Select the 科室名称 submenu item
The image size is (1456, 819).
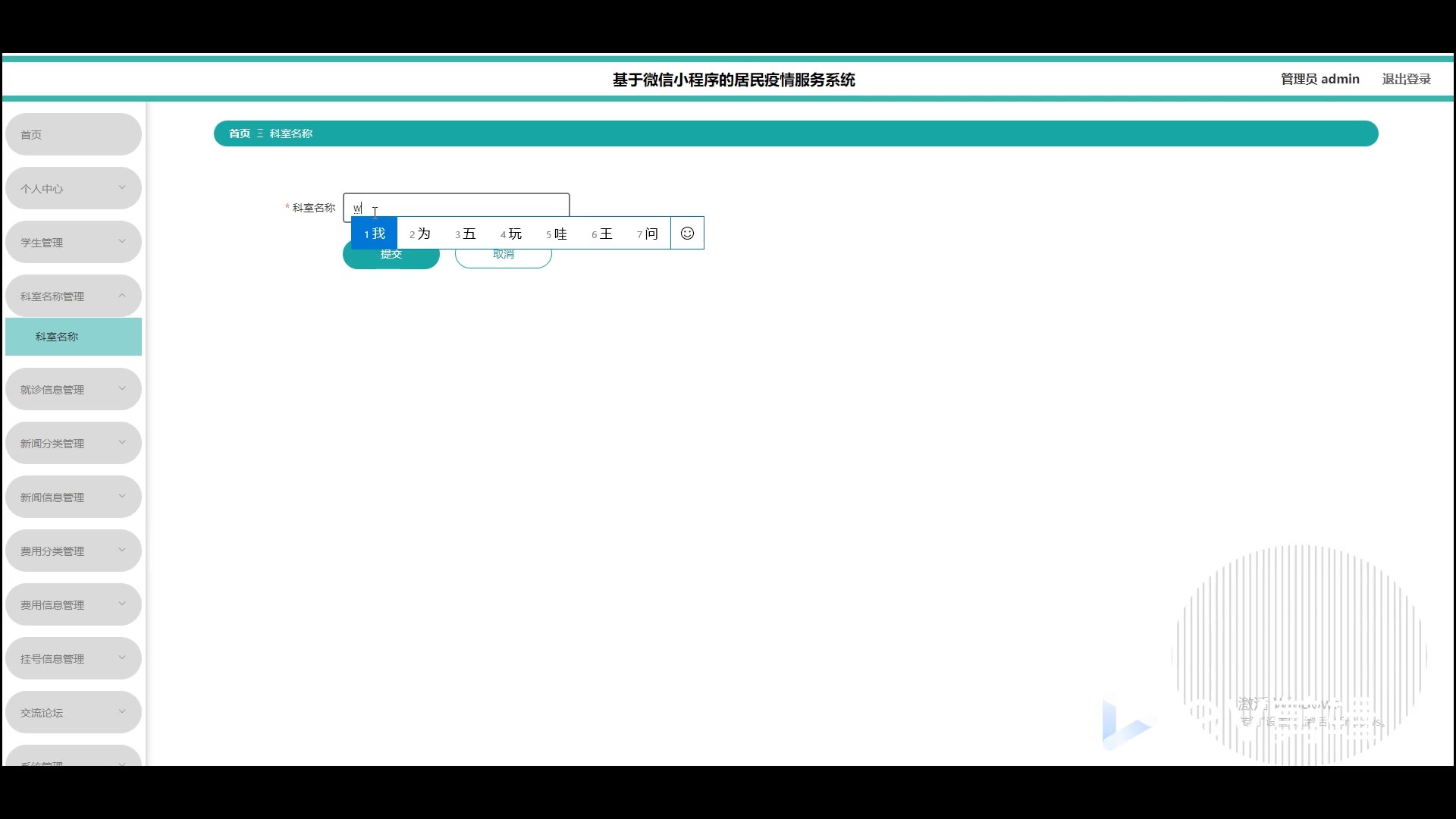click(x=74, y=337)
